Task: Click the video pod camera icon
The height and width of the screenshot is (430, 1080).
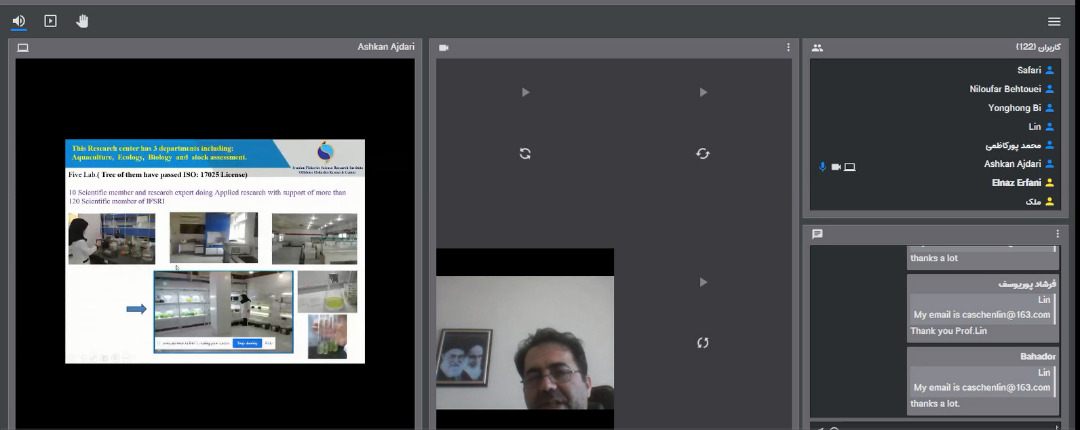Action: click(x=443, y=48)
